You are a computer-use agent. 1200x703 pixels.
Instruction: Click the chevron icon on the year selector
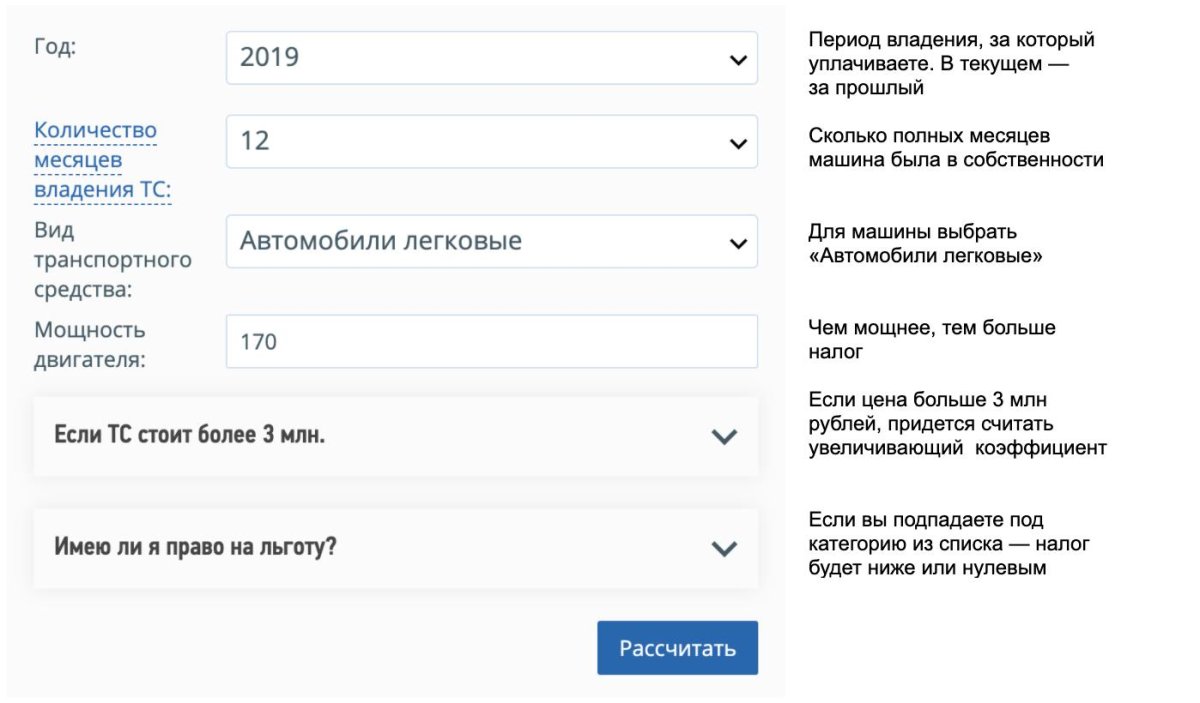(x=738, y=59)
